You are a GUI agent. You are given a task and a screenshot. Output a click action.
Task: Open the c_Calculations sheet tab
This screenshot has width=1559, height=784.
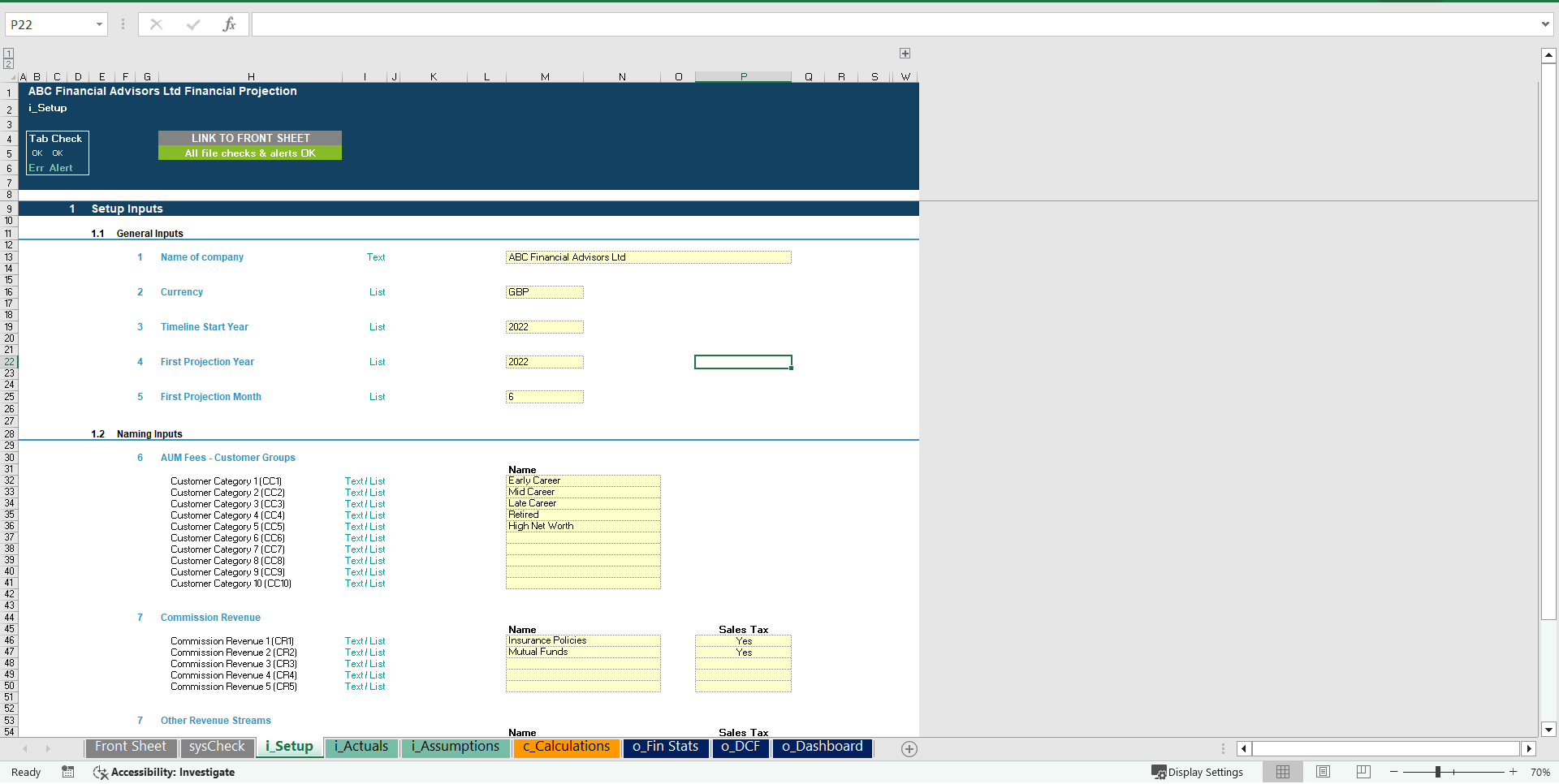pyautogui.click(x=566, y=747)
